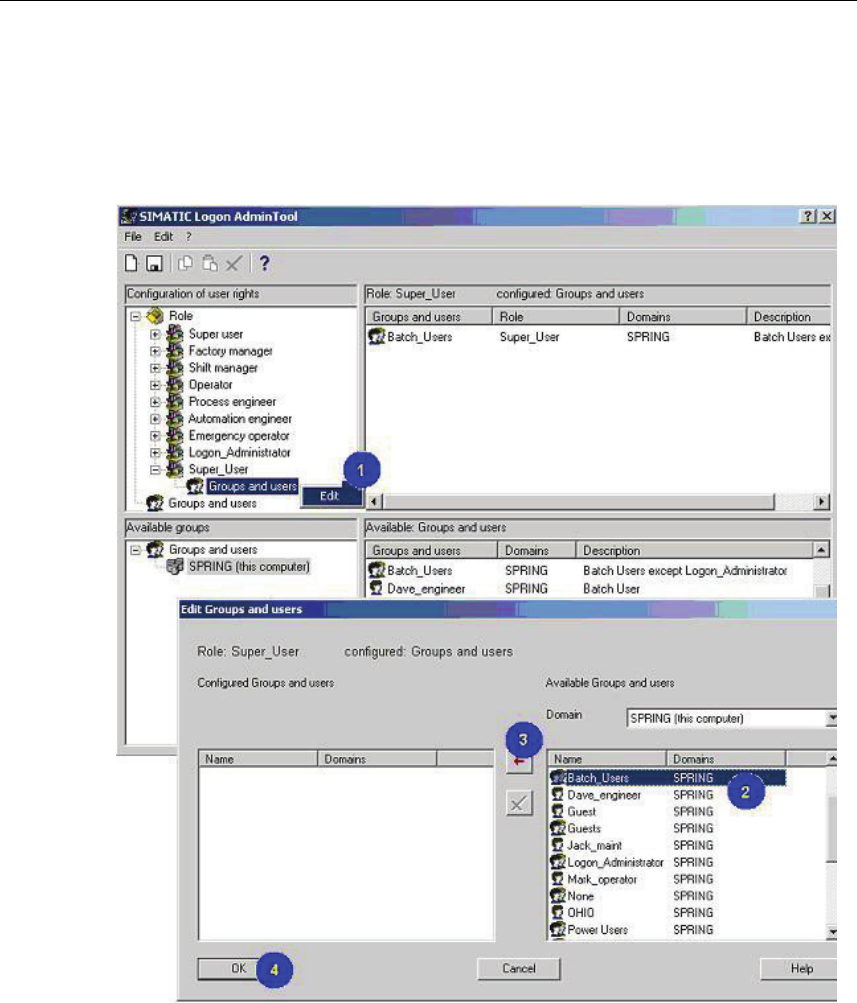Screen dimensions: 857x1003
Task: Click the Shift manager role icon
Action: [x=175, y=367]
